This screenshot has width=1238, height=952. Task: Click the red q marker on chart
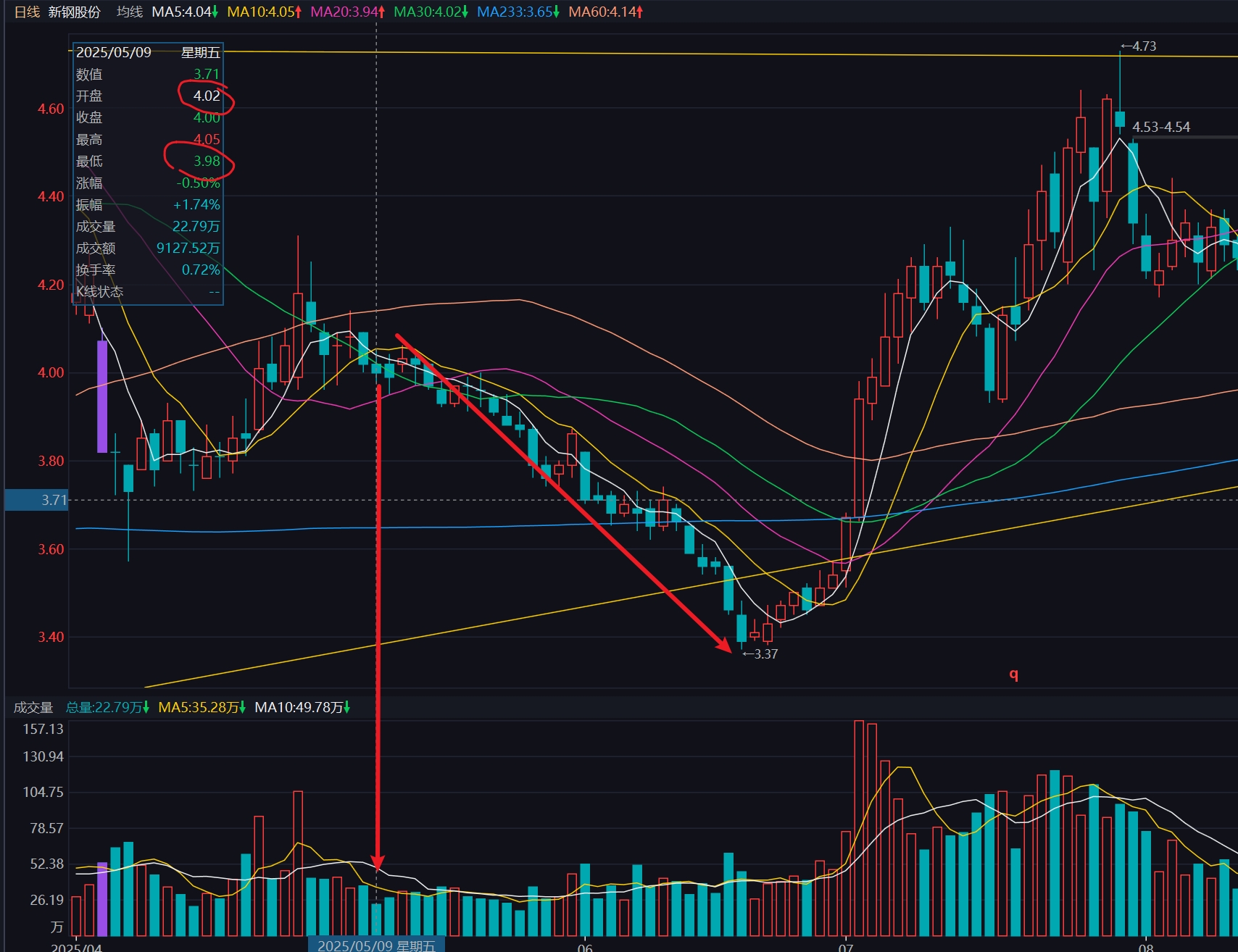(x=1014, y=675)
